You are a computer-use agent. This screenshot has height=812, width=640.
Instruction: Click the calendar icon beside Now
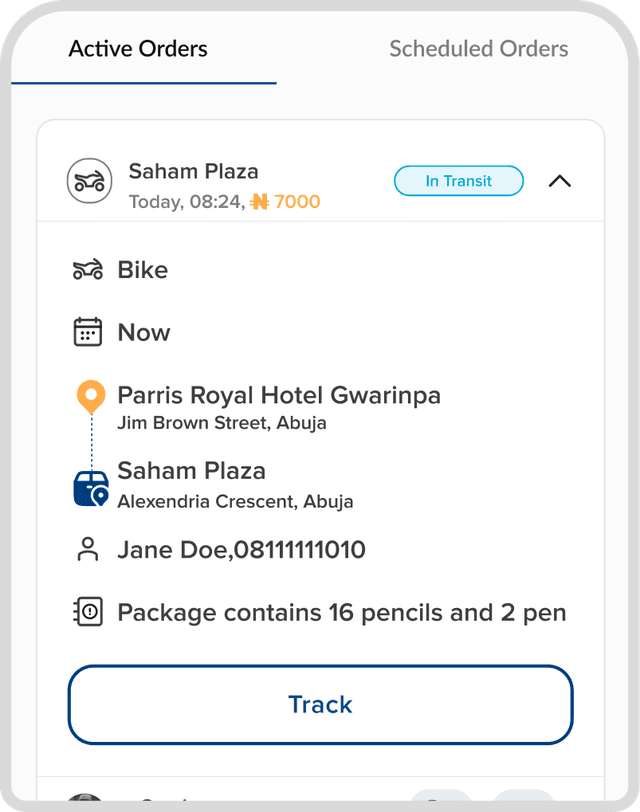[88, 331]
